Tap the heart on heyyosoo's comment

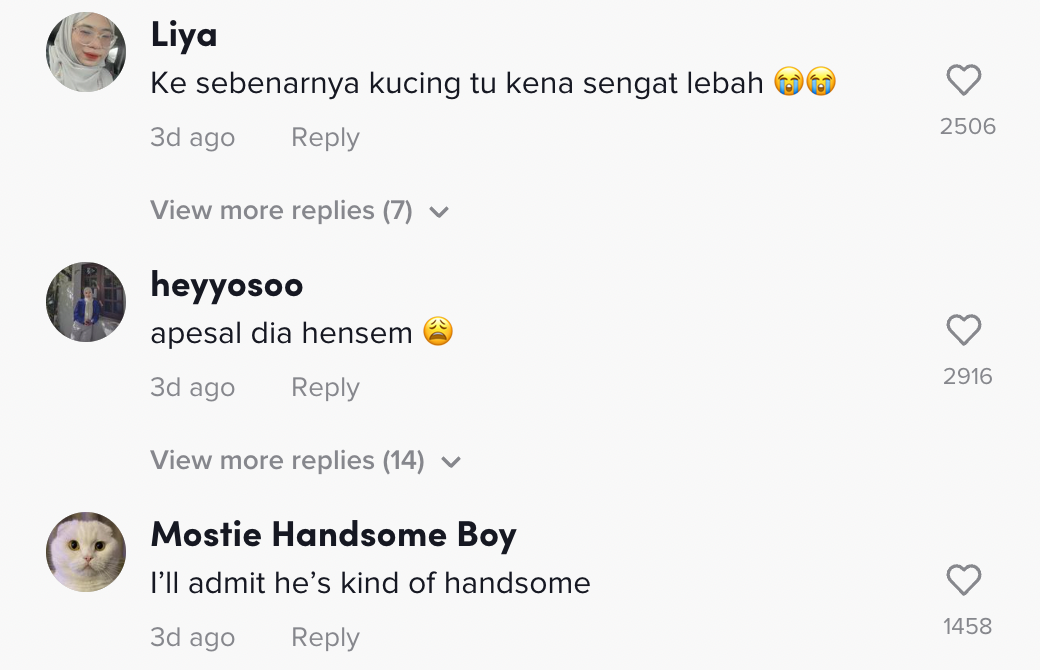click(964, 330)
